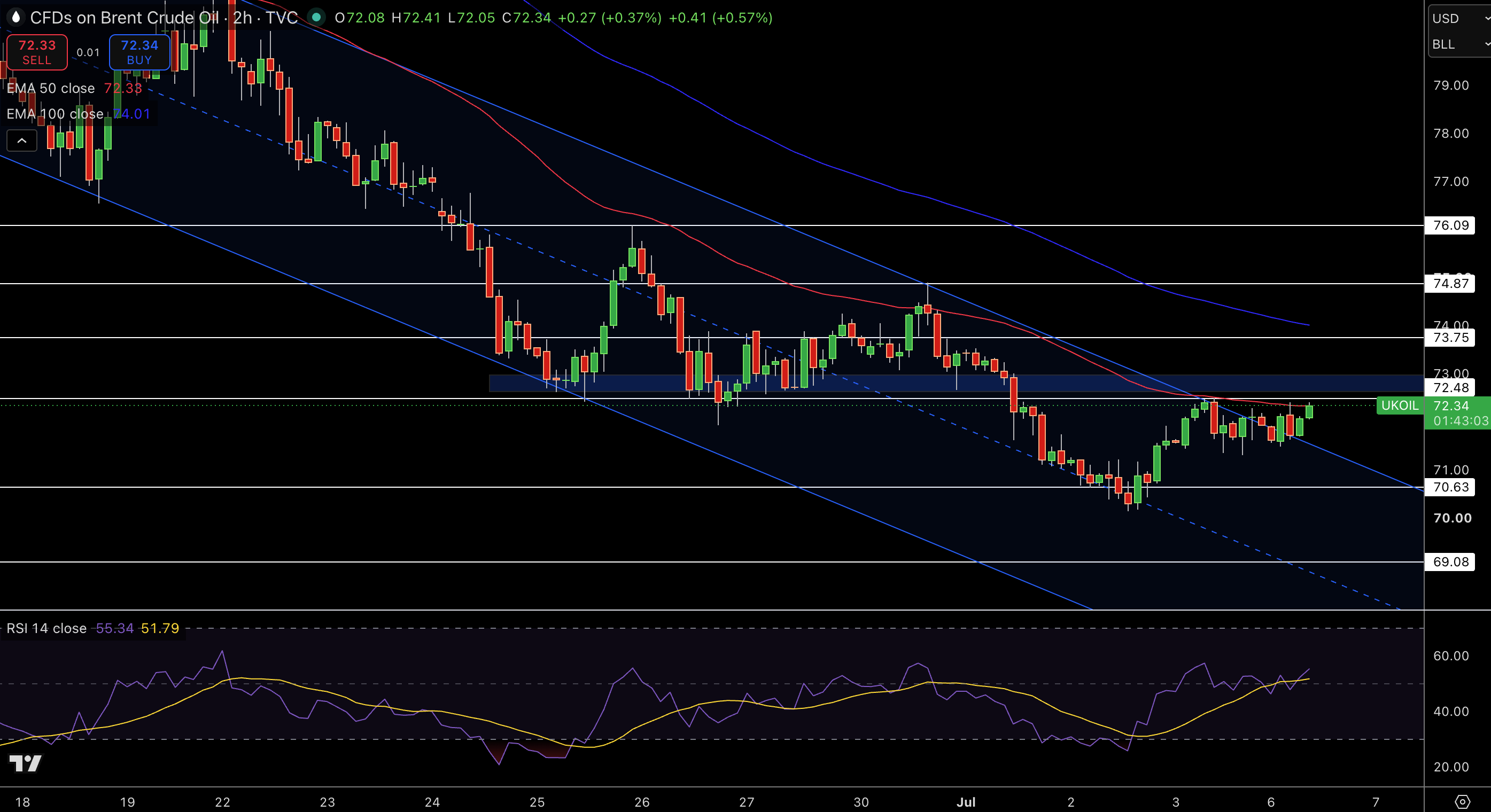Click the EMA 50 value 72.33
The width and height of the screenshot is (1491, 812).
click(123, 89)
